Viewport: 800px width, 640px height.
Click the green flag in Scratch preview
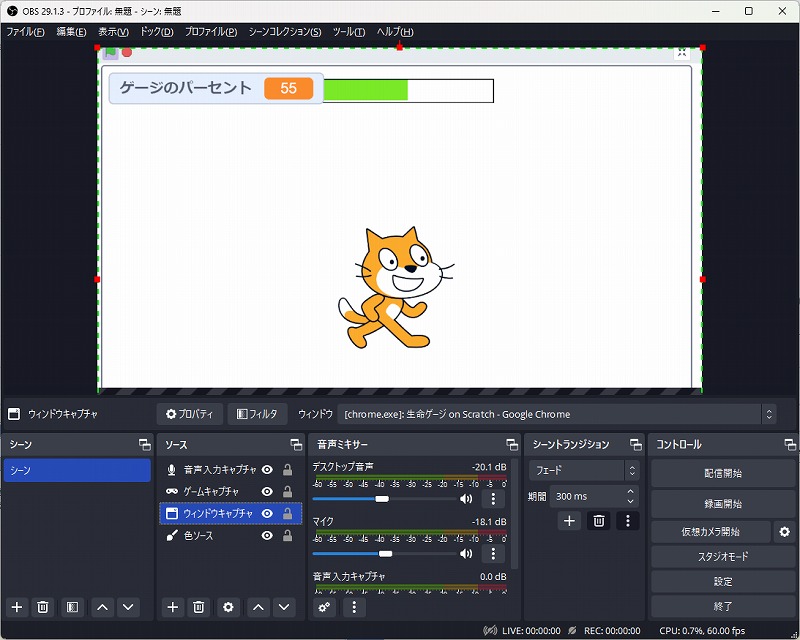point(110,52)
